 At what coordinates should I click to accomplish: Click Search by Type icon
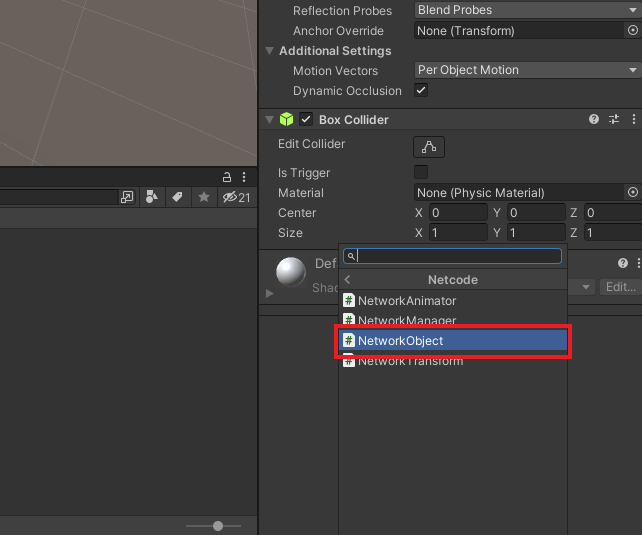pyautogui.click(x=152, y=197)
